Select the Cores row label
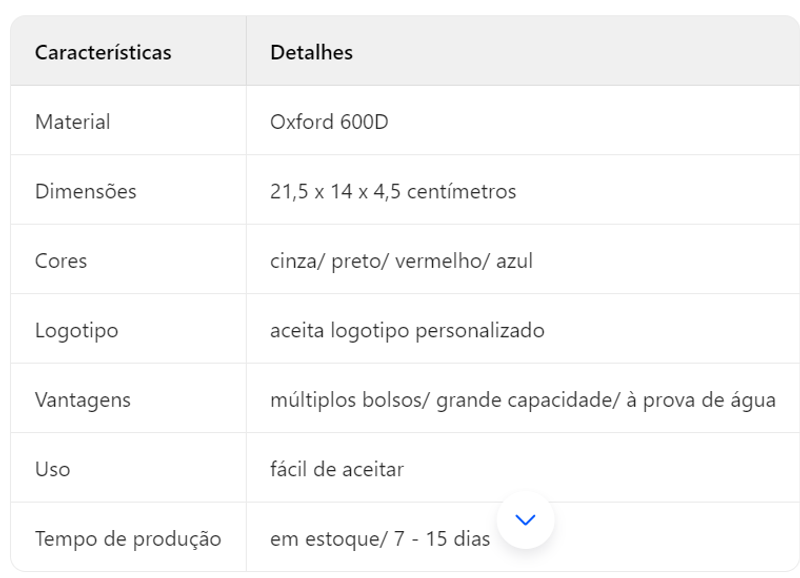This screenshot has height=578, width=800. pos(61,261)
